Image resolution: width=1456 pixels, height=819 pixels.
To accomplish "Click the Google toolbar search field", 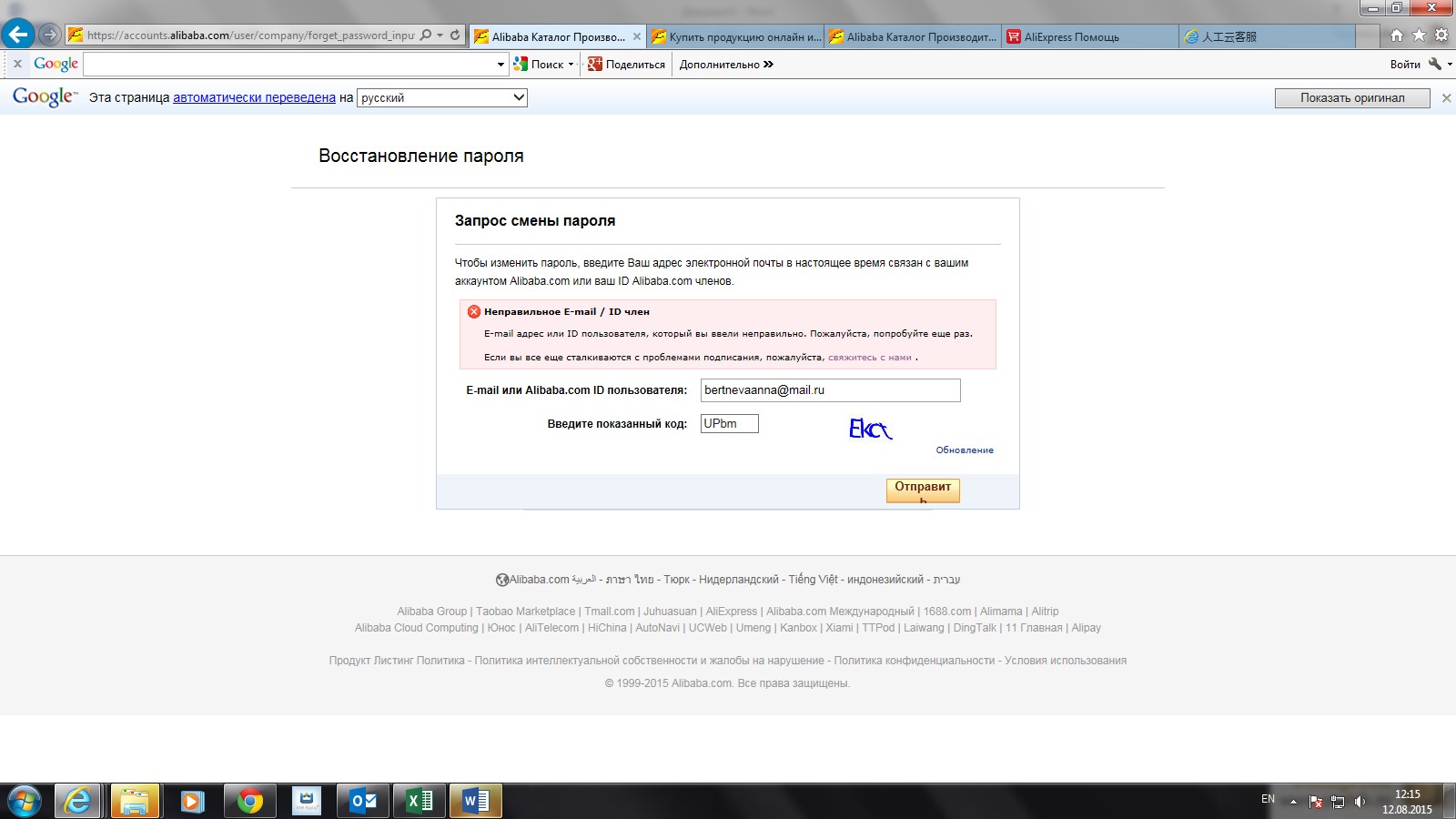I will tap(289, 65).
